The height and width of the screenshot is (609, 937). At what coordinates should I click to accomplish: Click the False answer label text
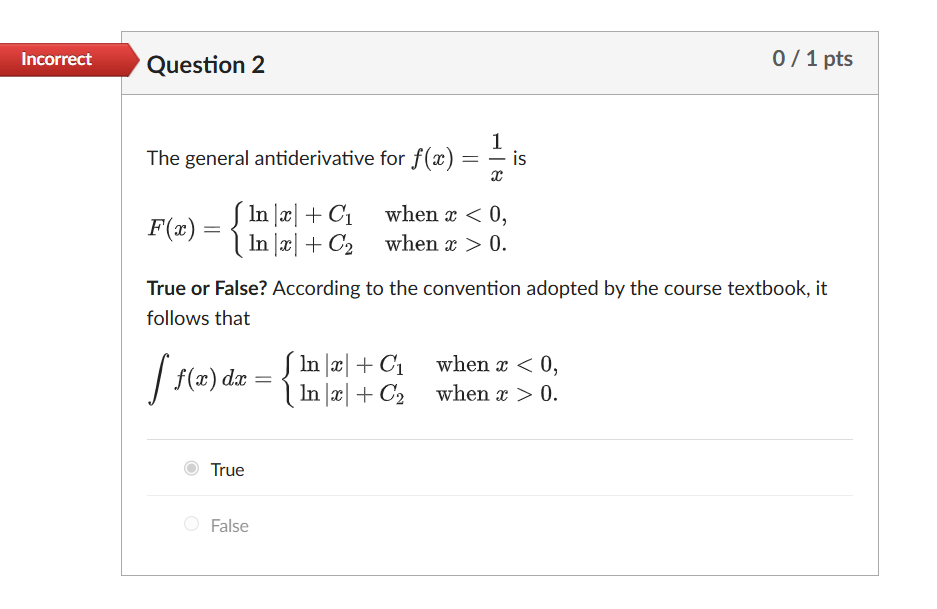click(229, 524)
